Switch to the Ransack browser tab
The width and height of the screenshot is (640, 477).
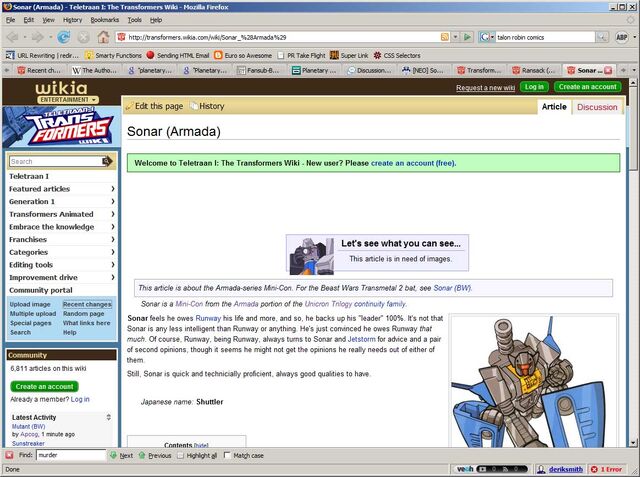(x=534, y=70)
